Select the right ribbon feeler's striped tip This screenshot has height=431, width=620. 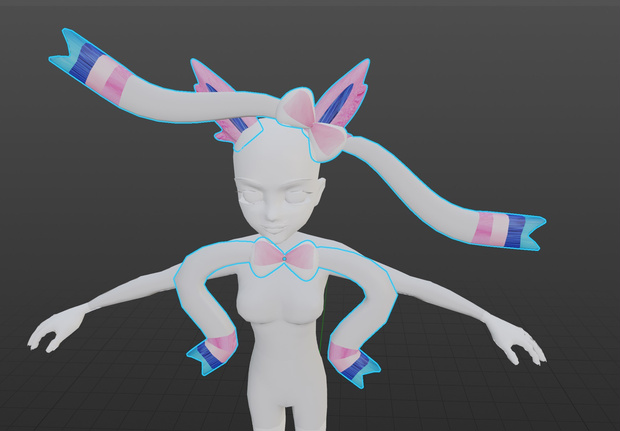[x=509, y=230]
